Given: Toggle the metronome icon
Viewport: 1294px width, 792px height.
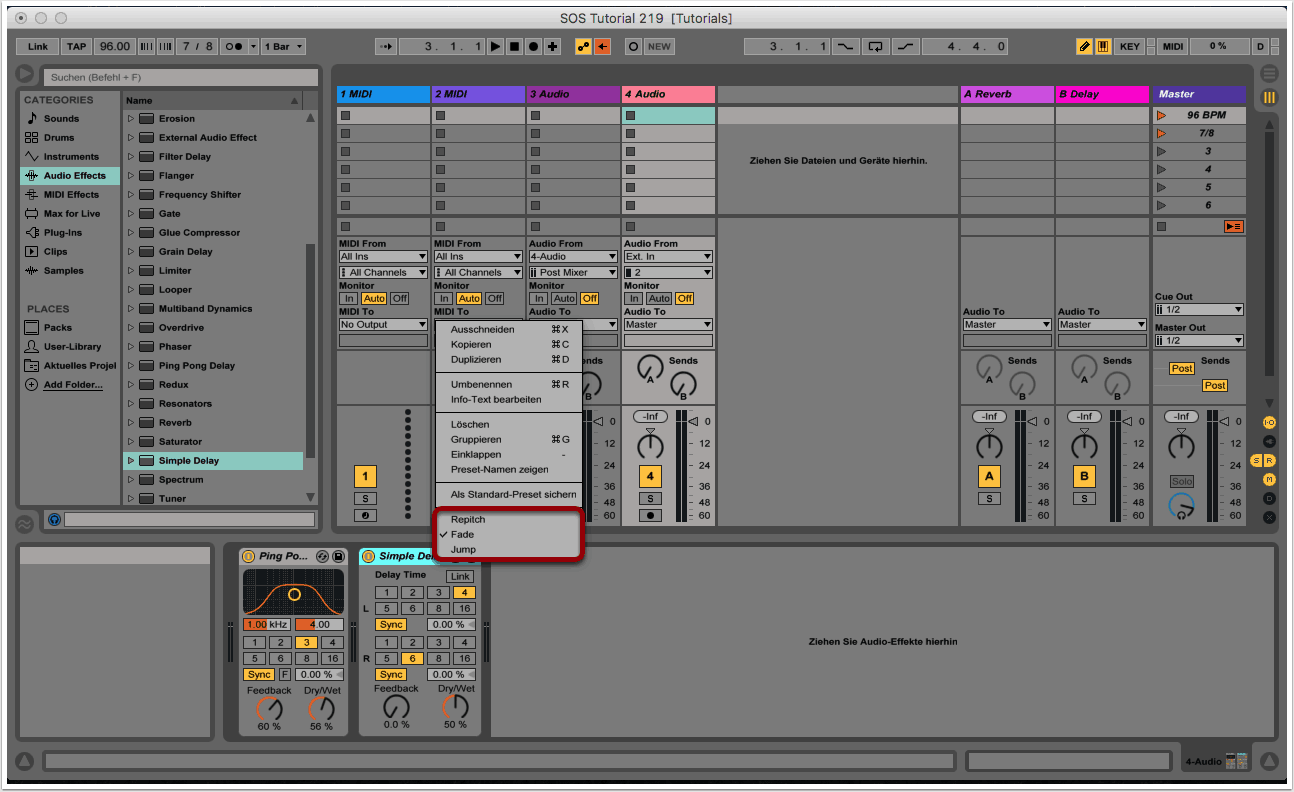Looking at the screenshot, I should point(235,46).
